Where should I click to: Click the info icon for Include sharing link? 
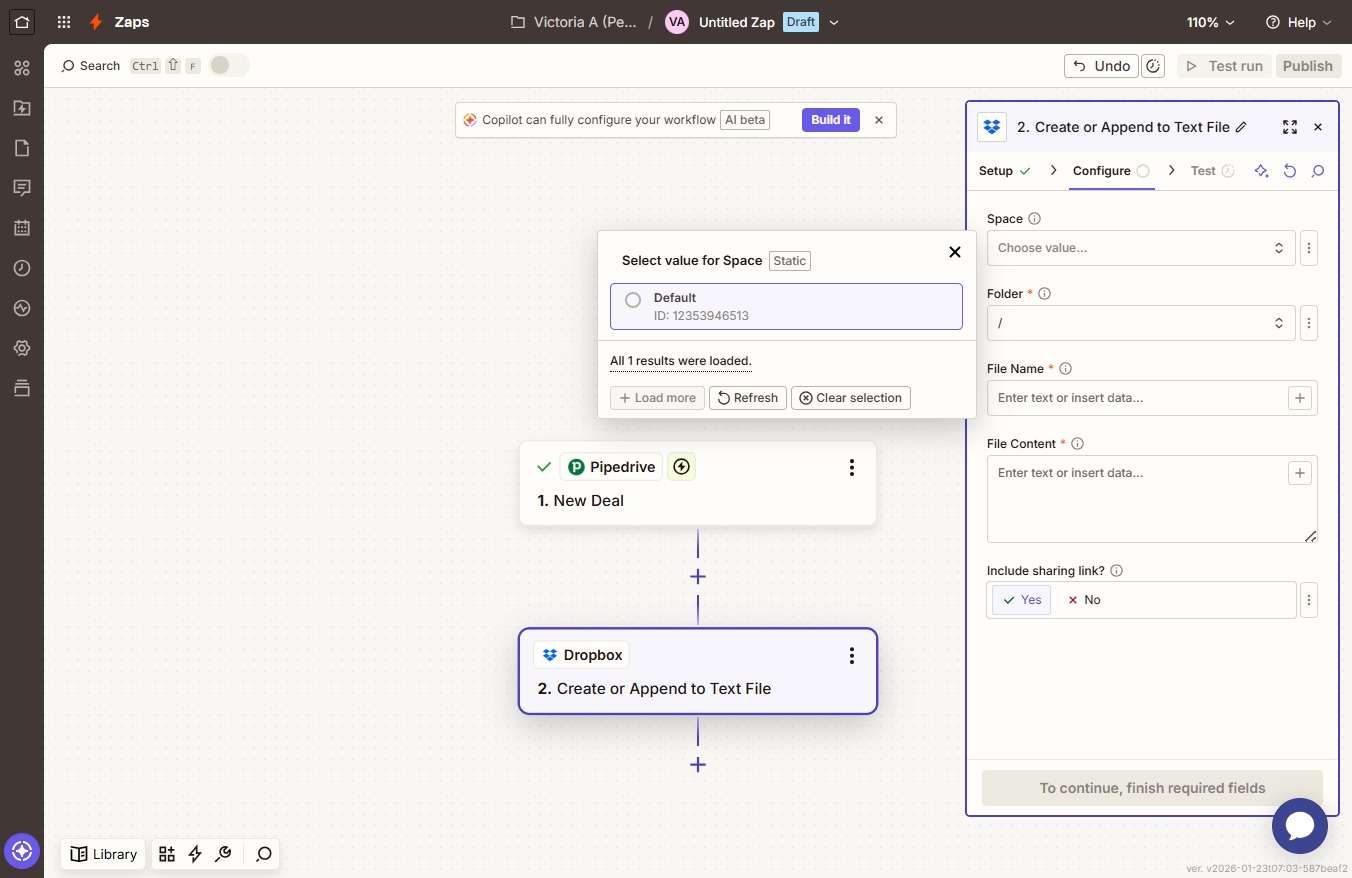(x=1117, y=571)
